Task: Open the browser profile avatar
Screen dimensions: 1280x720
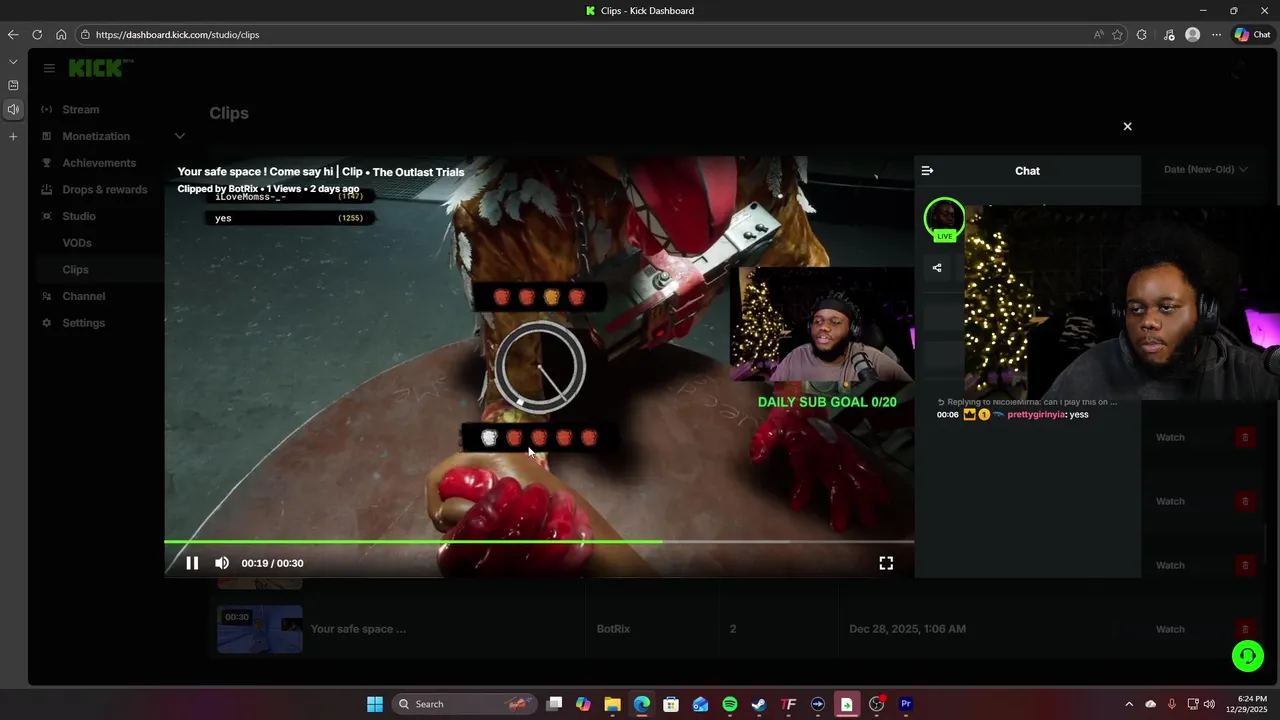Action: click(1192, 34)
